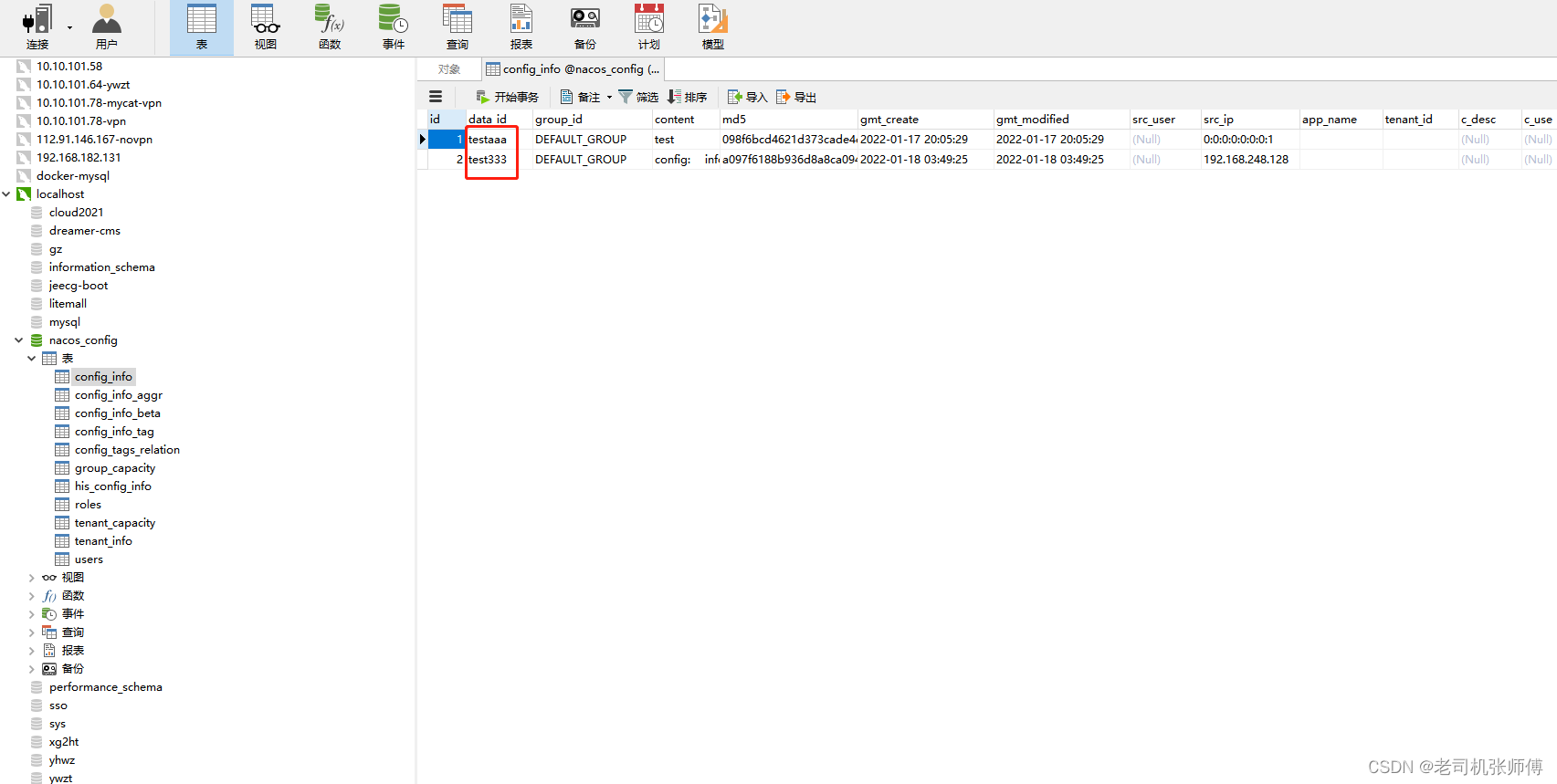Click the 2022-01-17 20:05:29 gmt_create cell
The height and width of the screenshot is (784, 1557).
coord(926,139)
